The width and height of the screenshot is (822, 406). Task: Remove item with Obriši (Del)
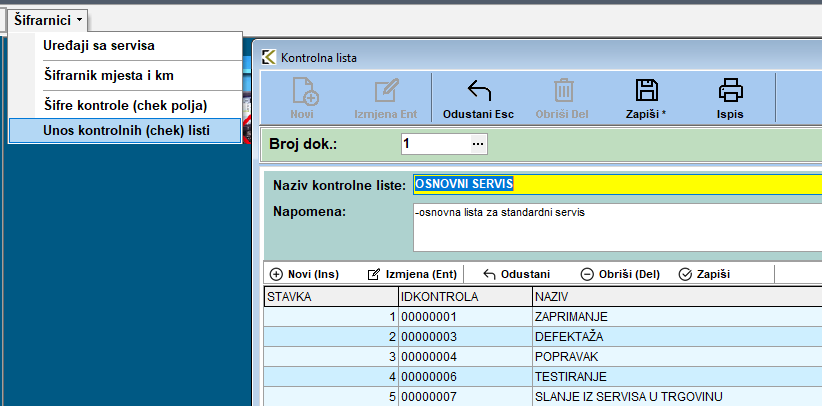pyautogui.click(x=620, y=274)
